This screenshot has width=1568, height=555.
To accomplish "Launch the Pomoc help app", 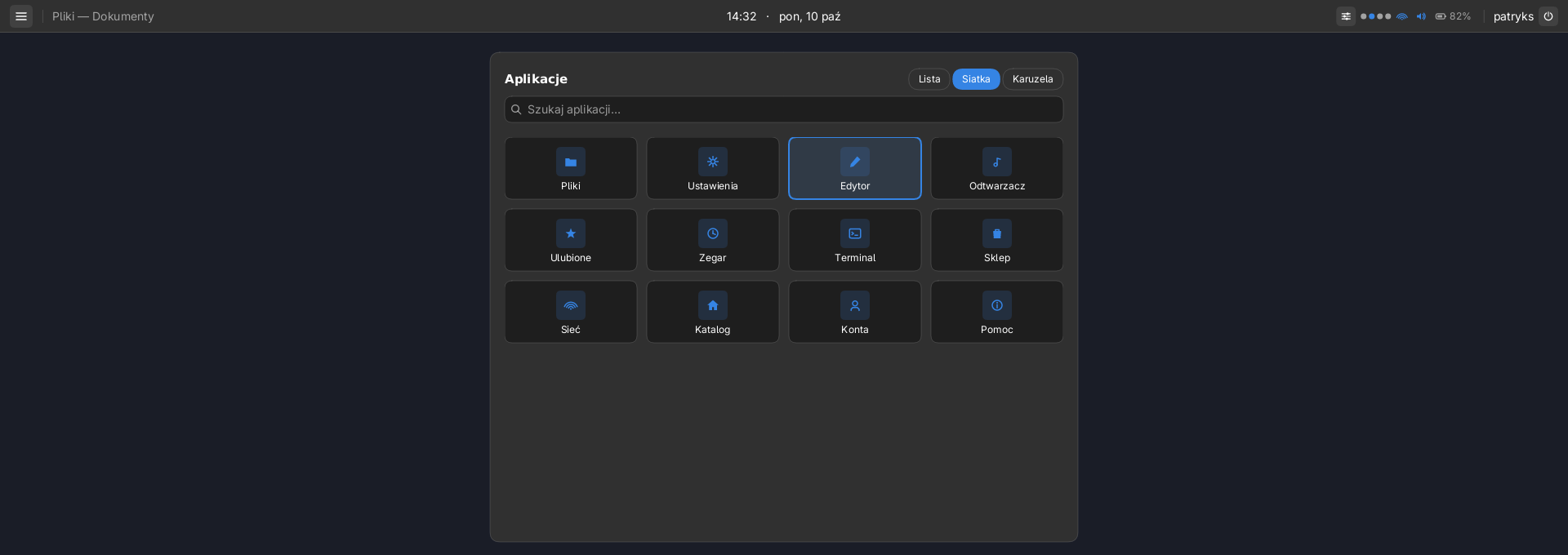I will (997, 312).
